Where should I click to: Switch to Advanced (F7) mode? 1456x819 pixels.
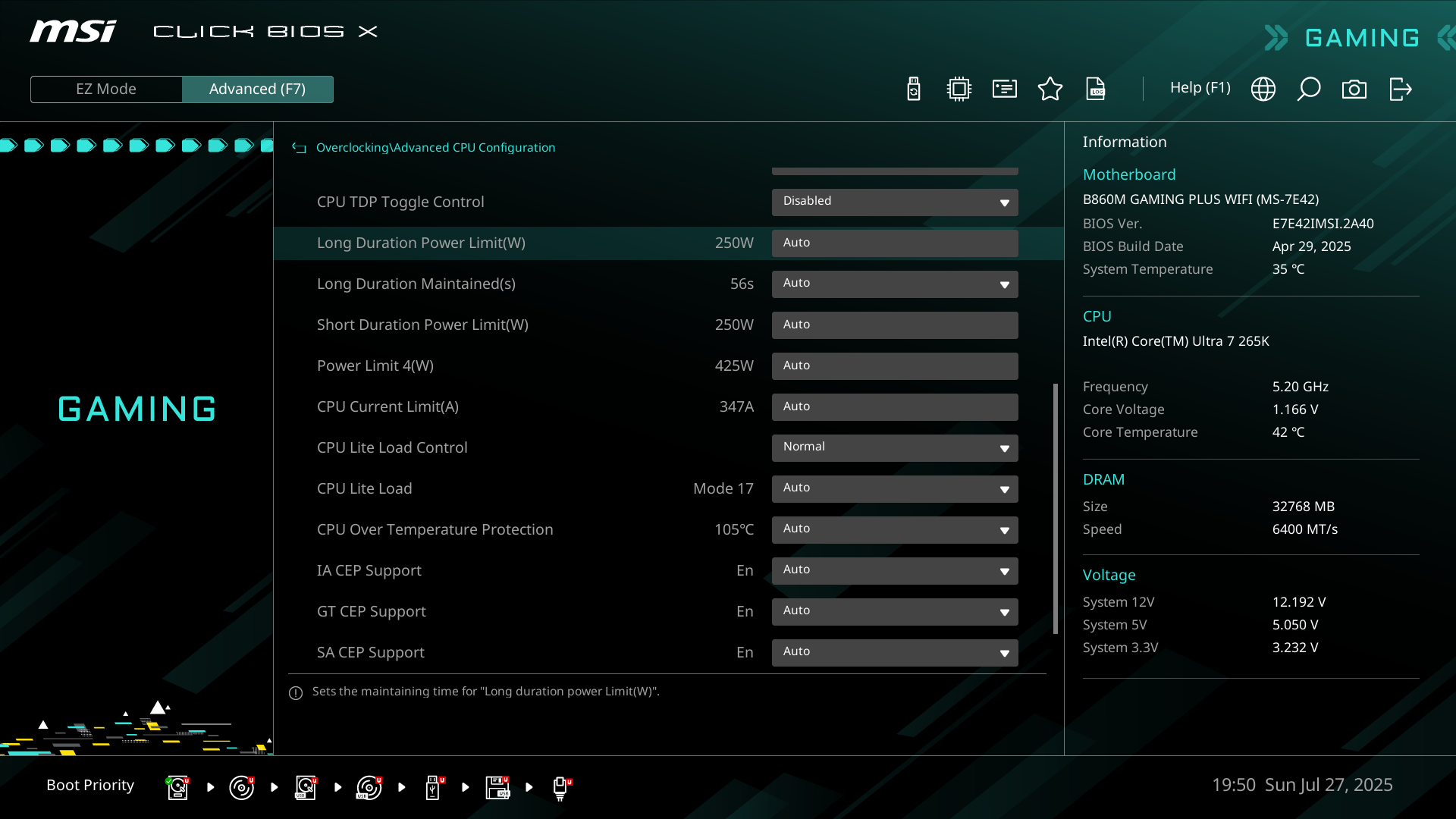click(x=258, y=89)
